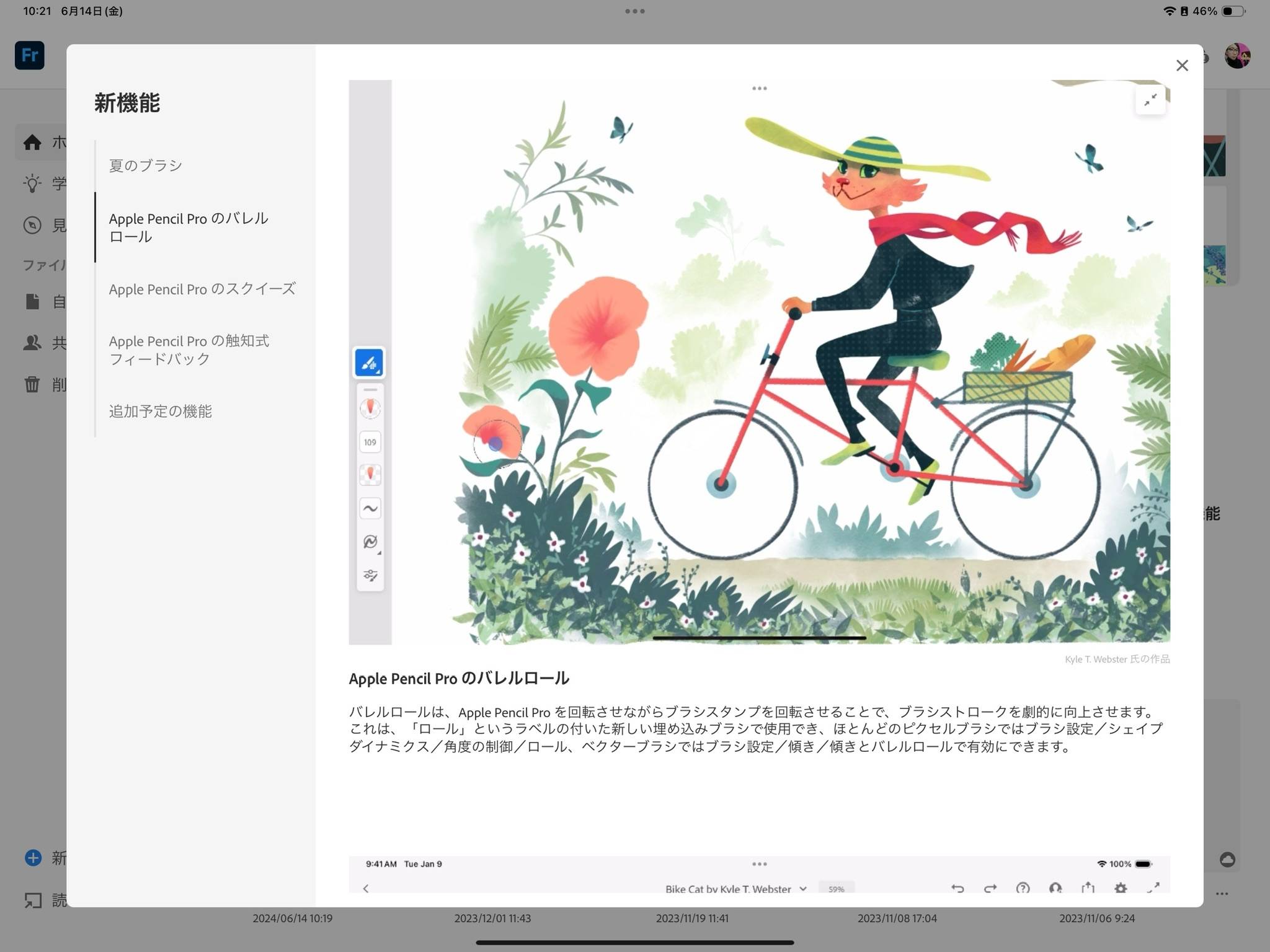Click the fullscreen arrows in lower screenshot

(x=1153, y=888)
